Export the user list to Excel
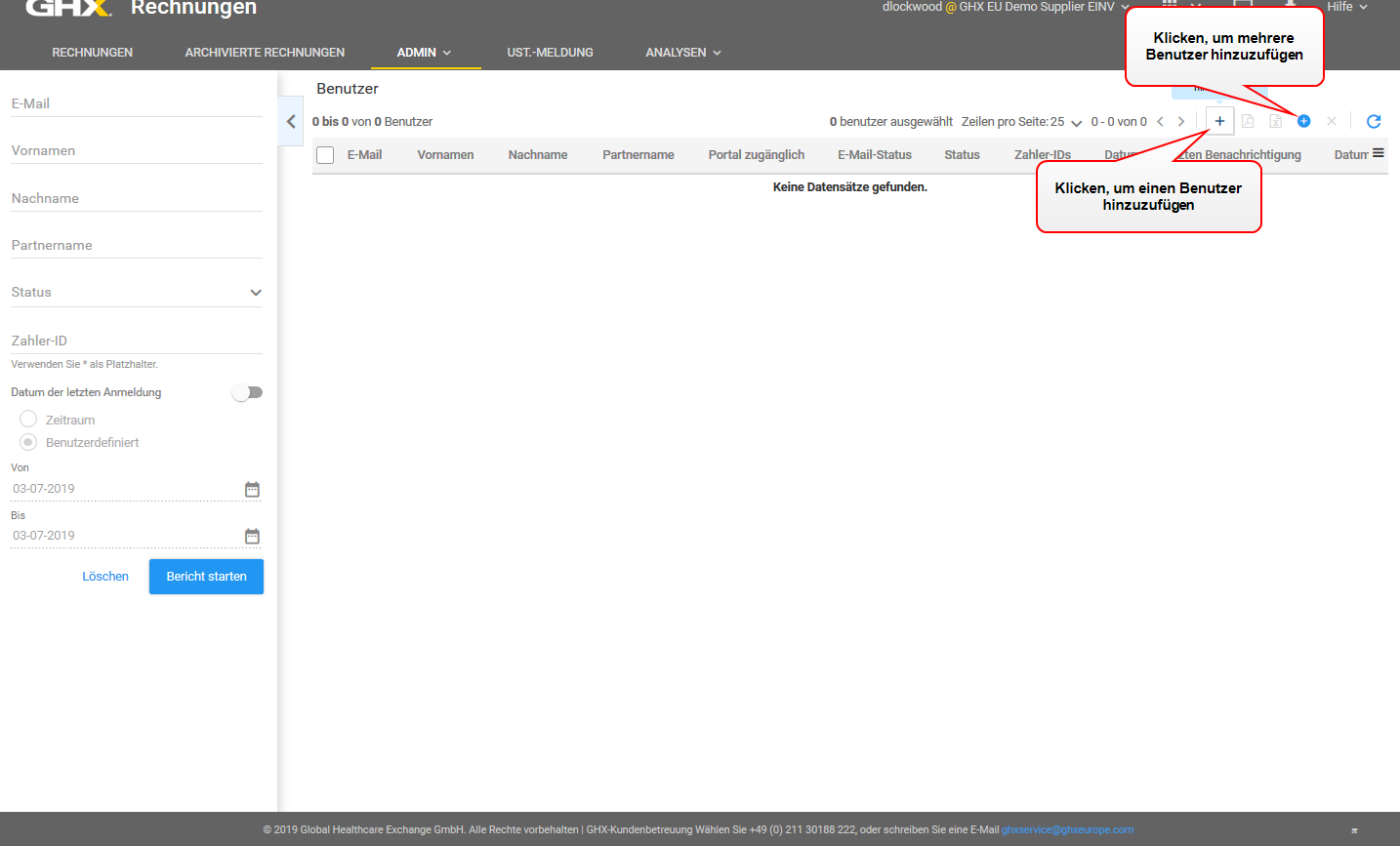 pos(1275,121)
